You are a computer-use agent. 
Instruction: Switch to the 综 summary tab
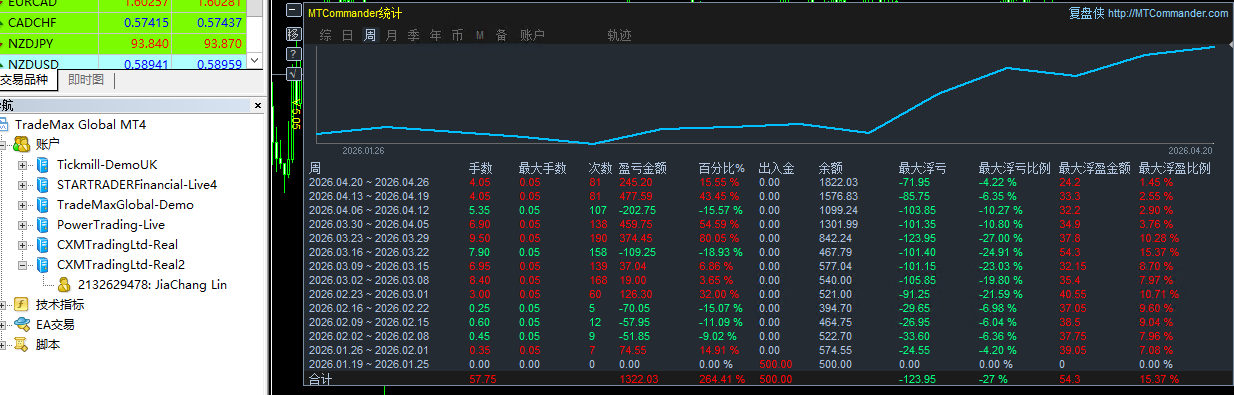tap(325, 35)
